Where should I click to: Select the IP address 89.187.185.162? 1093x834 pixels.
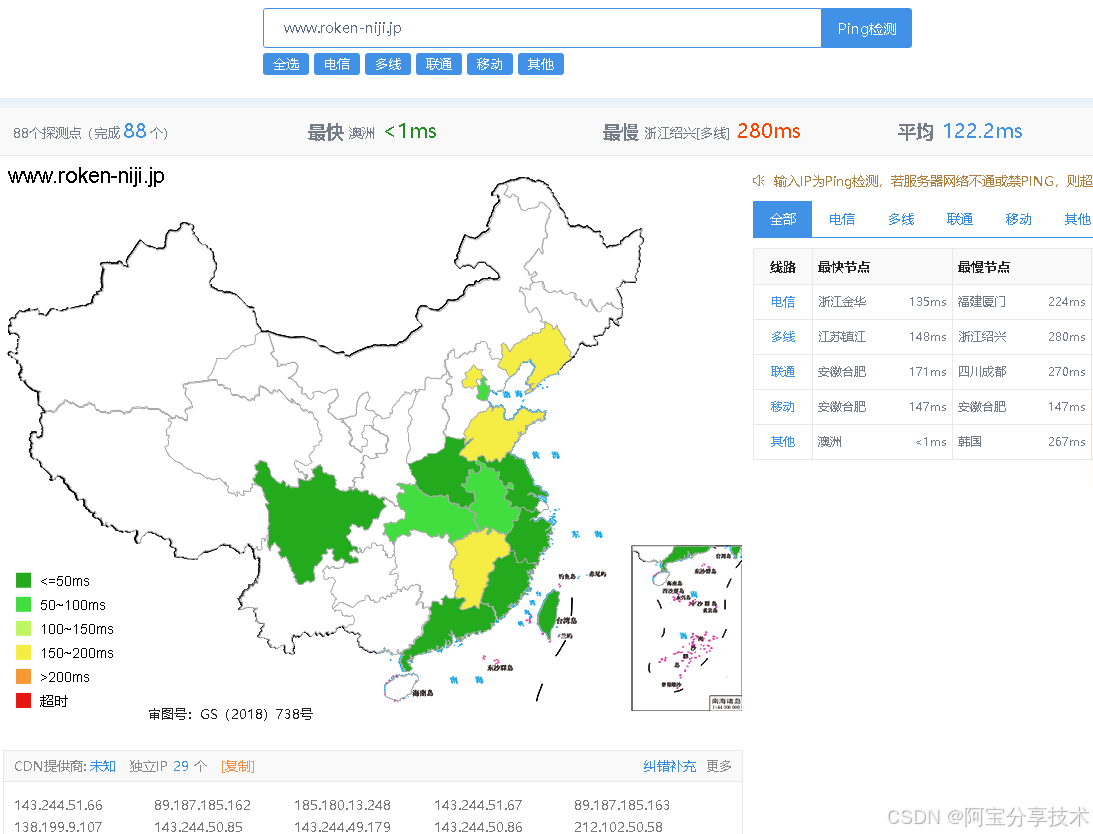coord(202,805)
